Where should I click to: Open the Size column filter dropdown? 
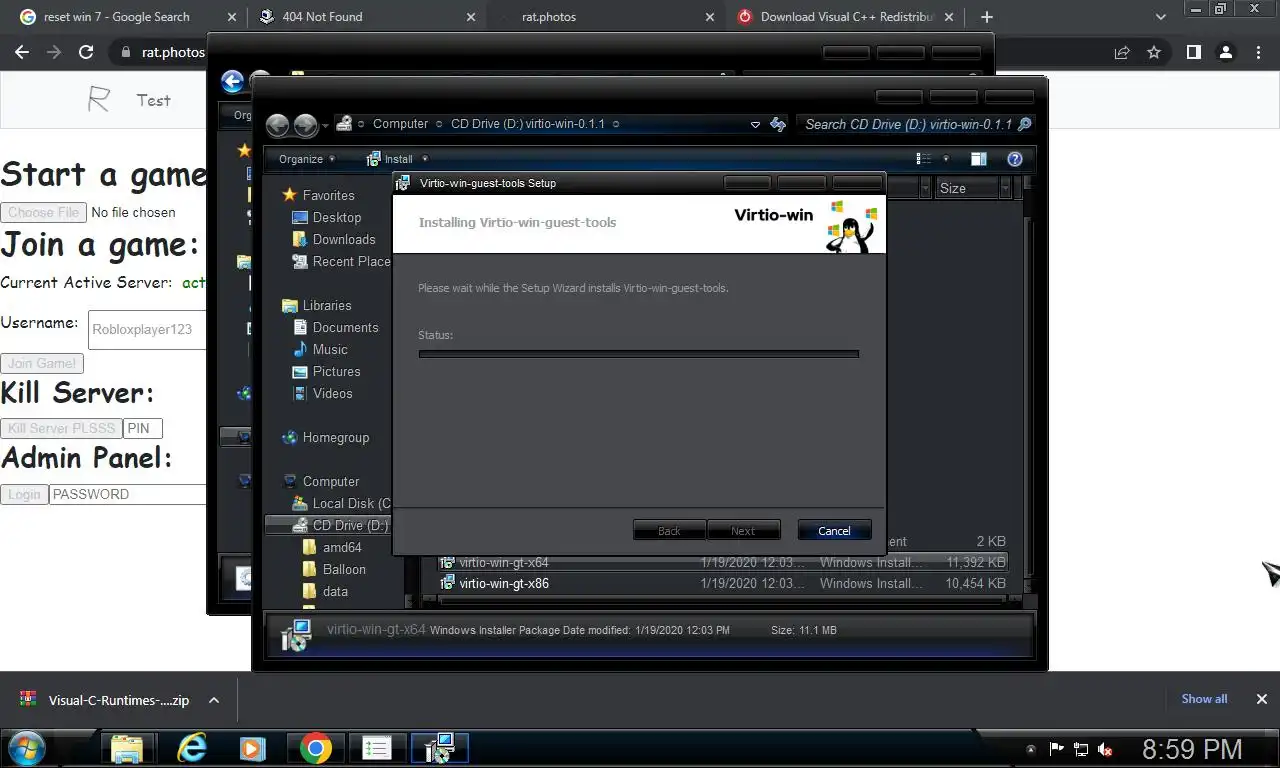pos(1006,188)
